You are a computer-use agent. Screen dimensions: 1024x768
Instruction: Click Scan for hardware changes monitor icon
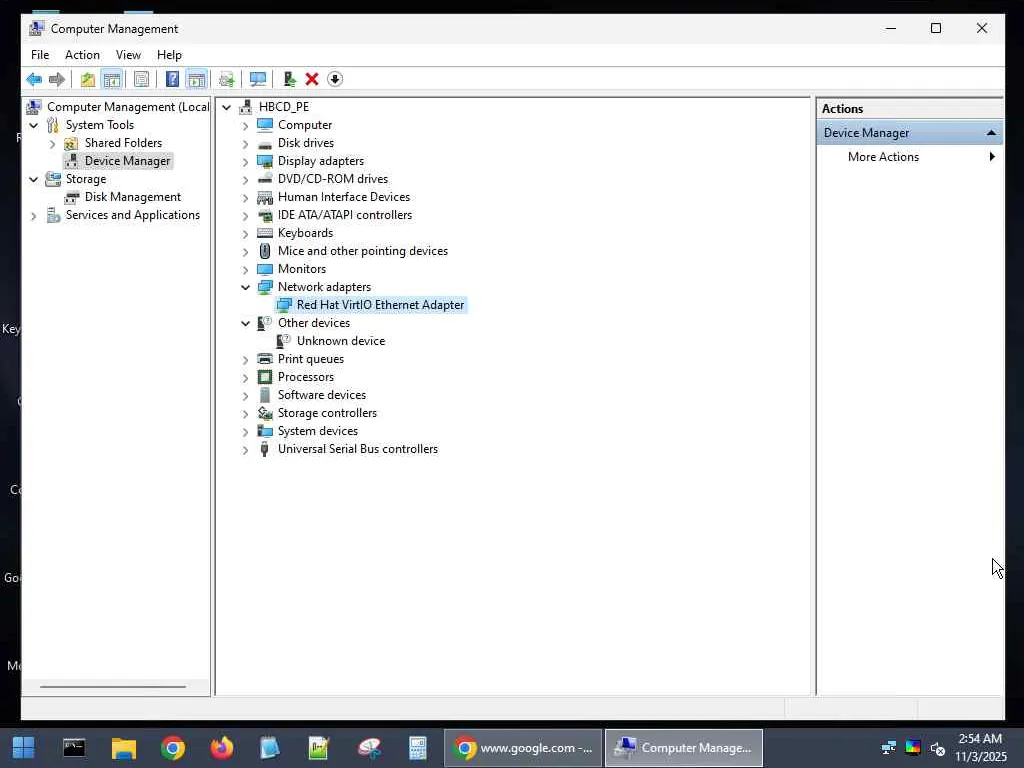click(x=258, y=80)
